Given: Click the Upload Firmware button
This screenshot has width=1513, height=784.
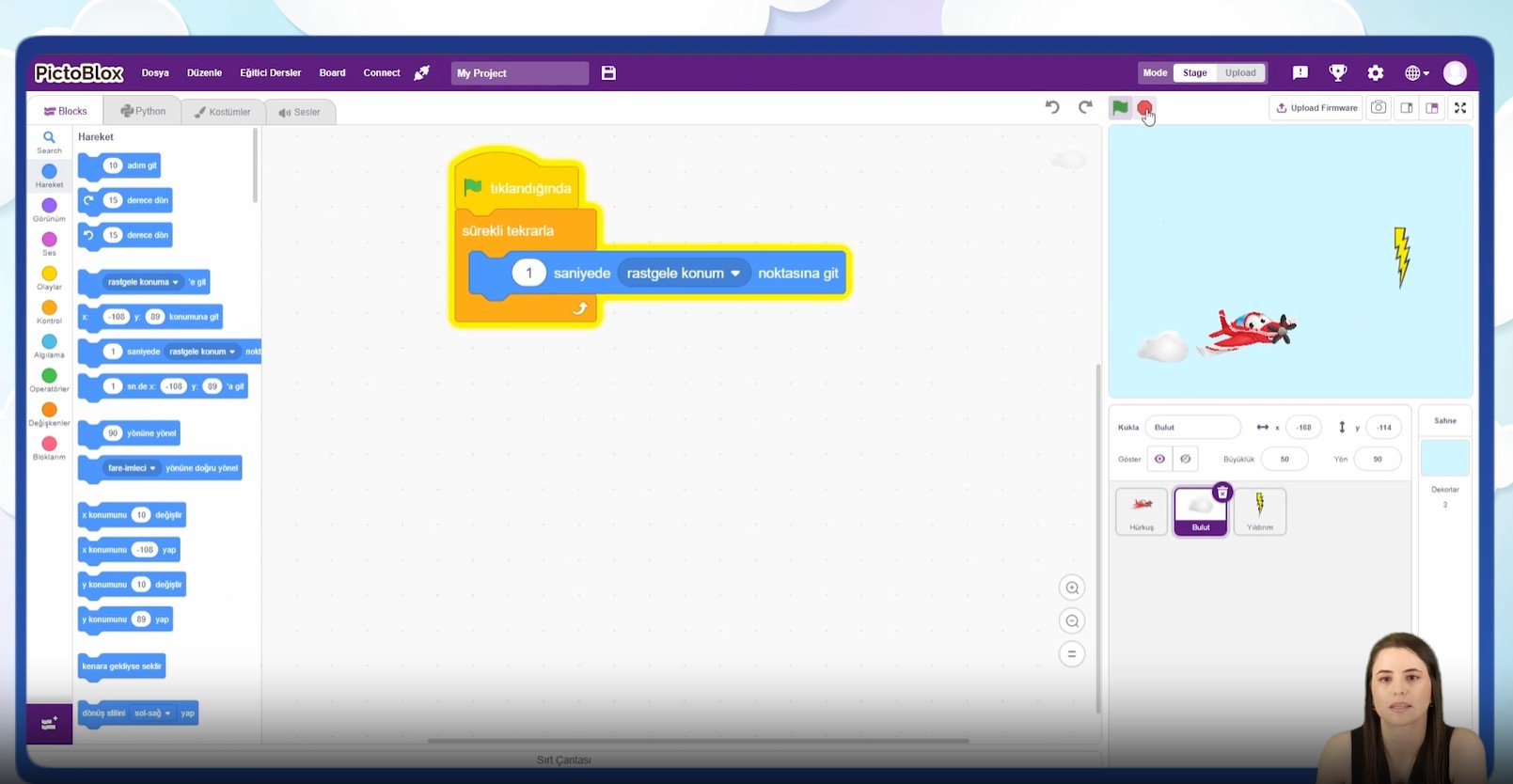Looking at the screenshot, I should pyautogui.click(x=1316, y=108).
